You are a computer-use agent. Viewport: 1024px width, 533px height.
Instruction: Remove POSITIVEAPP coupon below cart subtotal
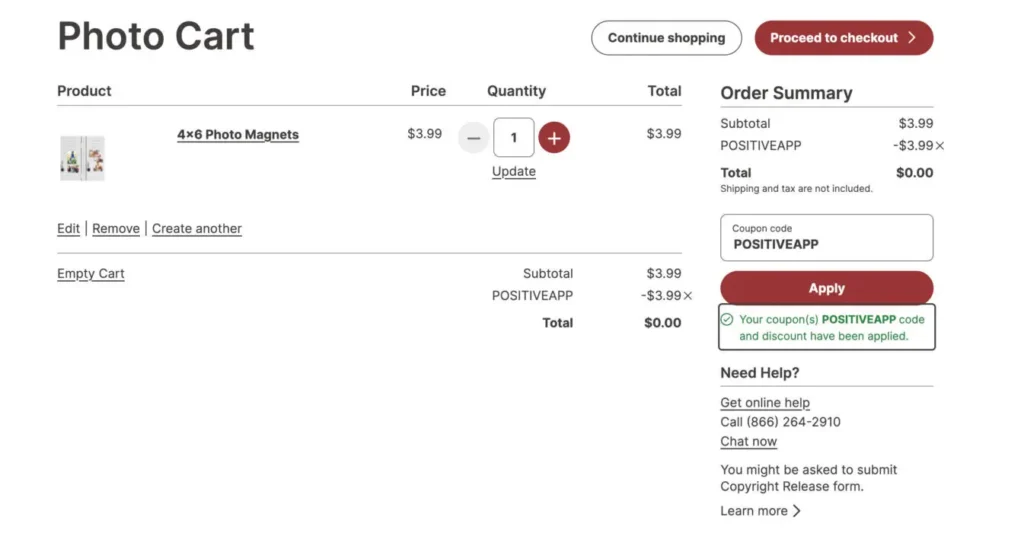click(x=688, y=296)
